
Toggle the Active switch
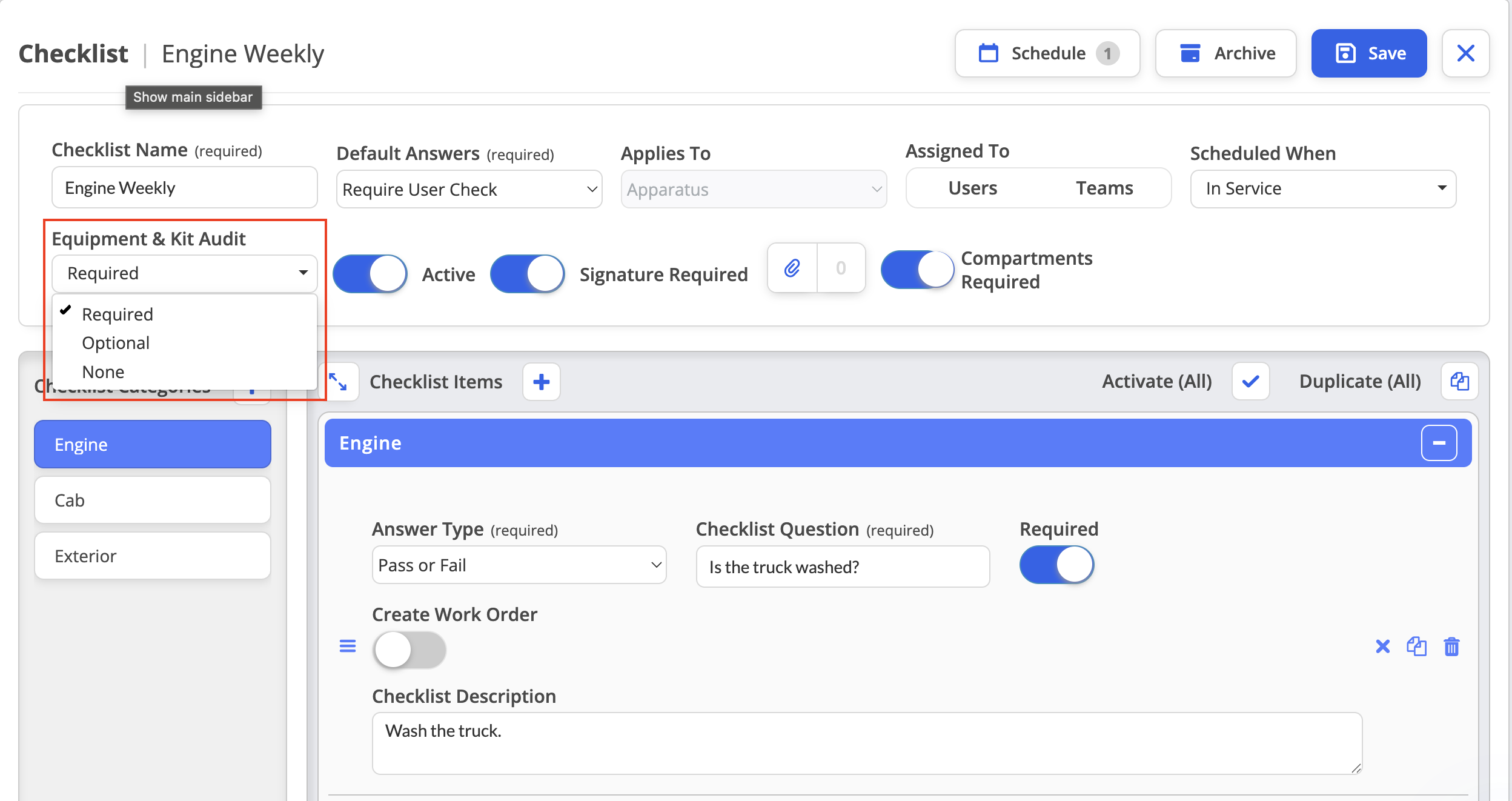point(370,274)
